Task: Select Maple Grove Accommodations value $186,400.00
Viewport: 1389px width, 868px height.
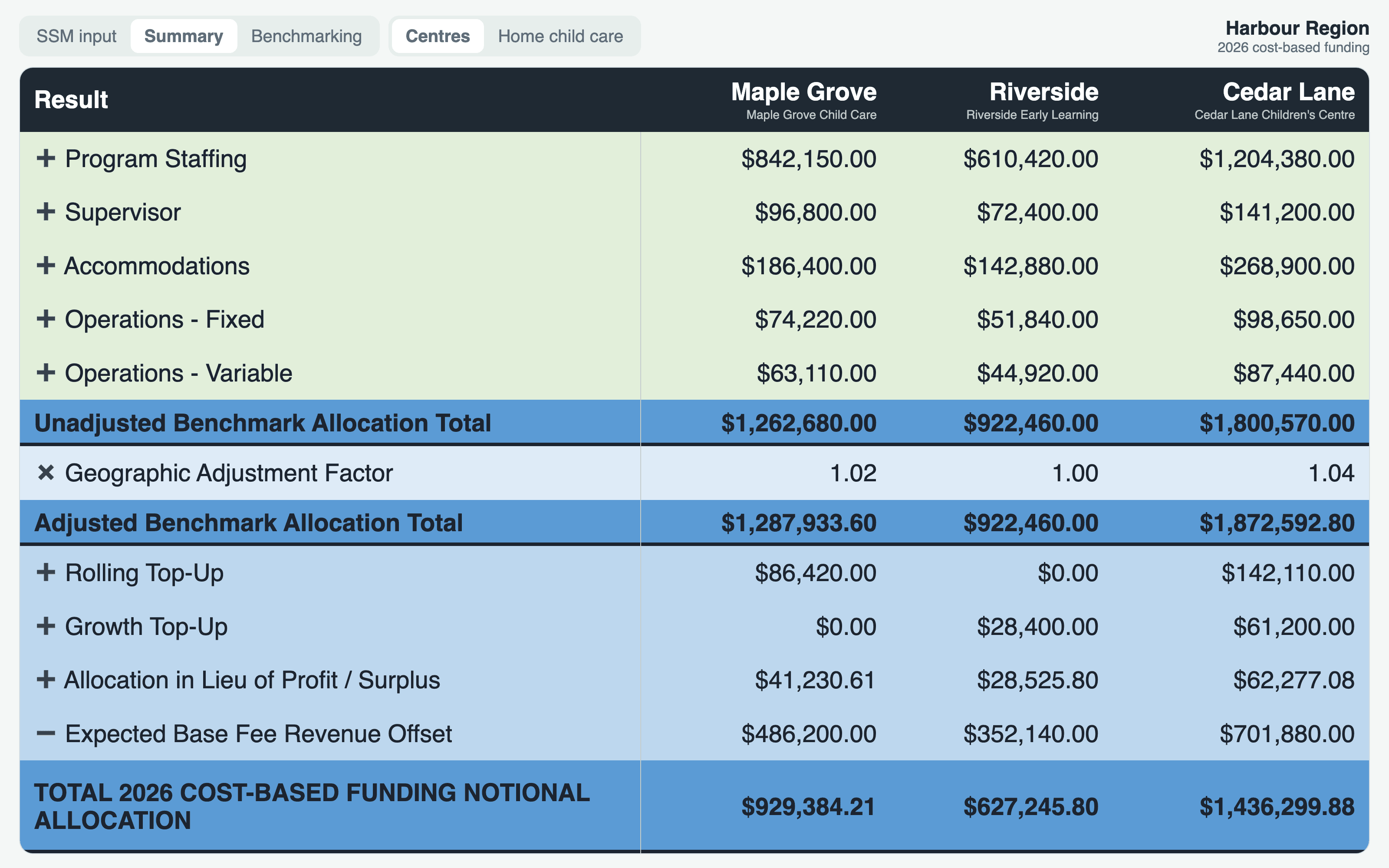Action: click(809, 266)
